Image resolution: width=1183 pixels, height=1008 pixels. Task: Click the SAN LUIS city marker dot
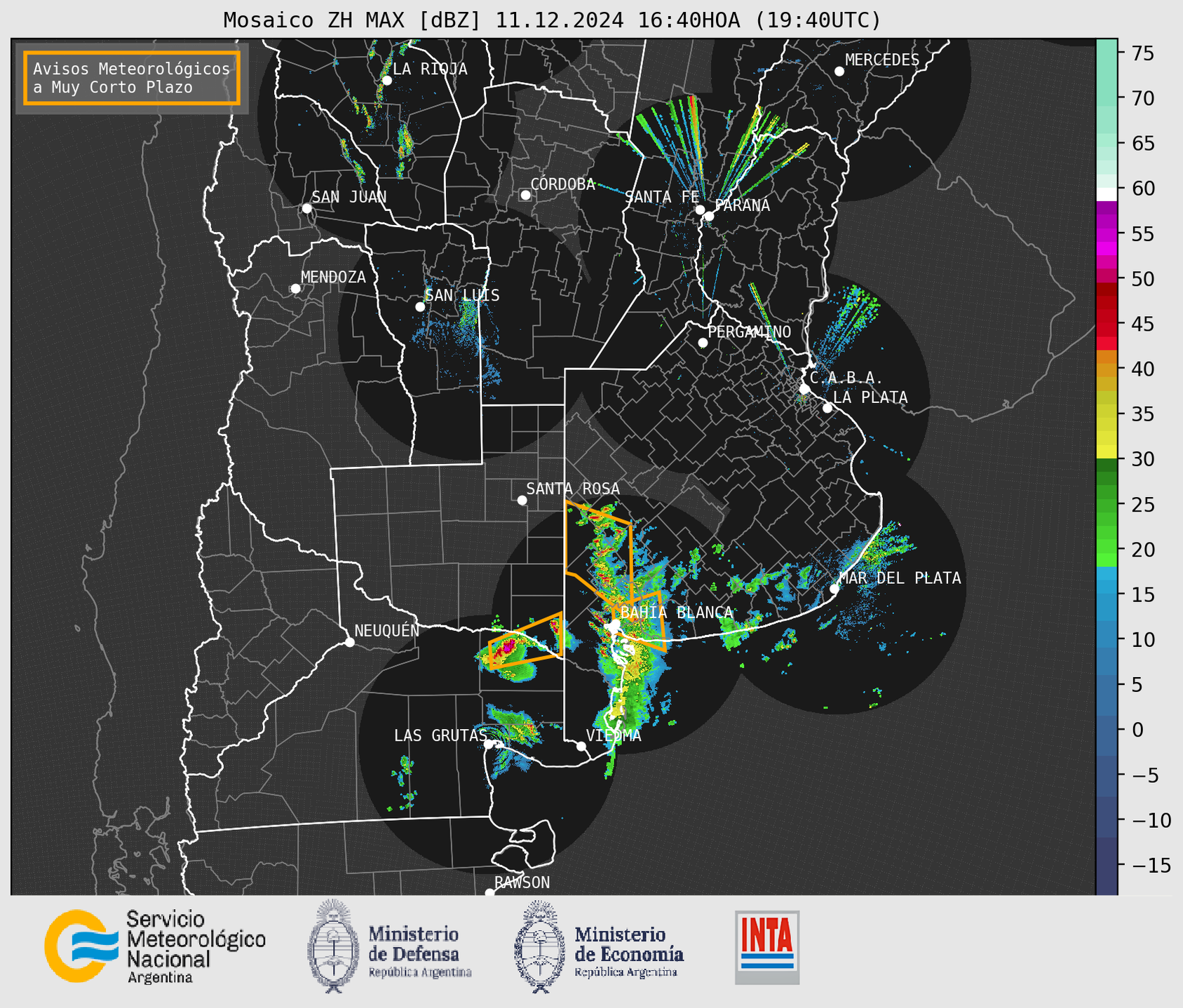(x=420, y=307)
